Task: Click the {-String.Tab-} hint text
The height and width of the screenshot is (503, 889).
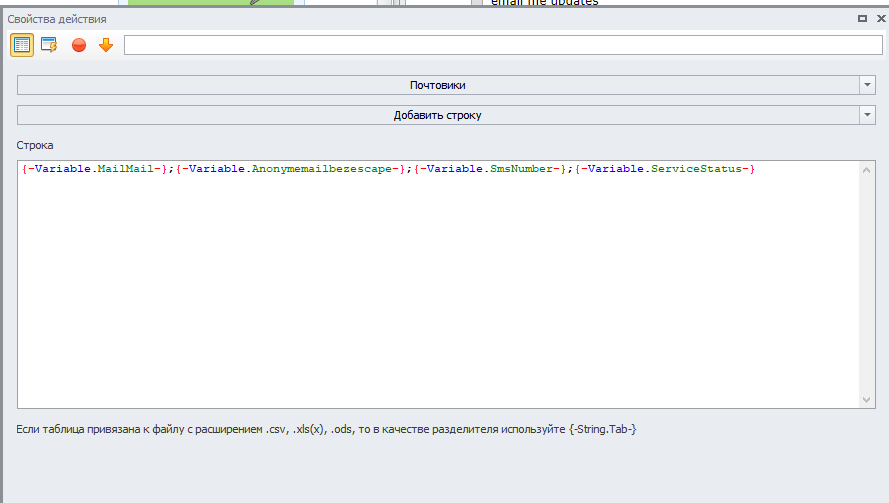Action: coord(603,429)
